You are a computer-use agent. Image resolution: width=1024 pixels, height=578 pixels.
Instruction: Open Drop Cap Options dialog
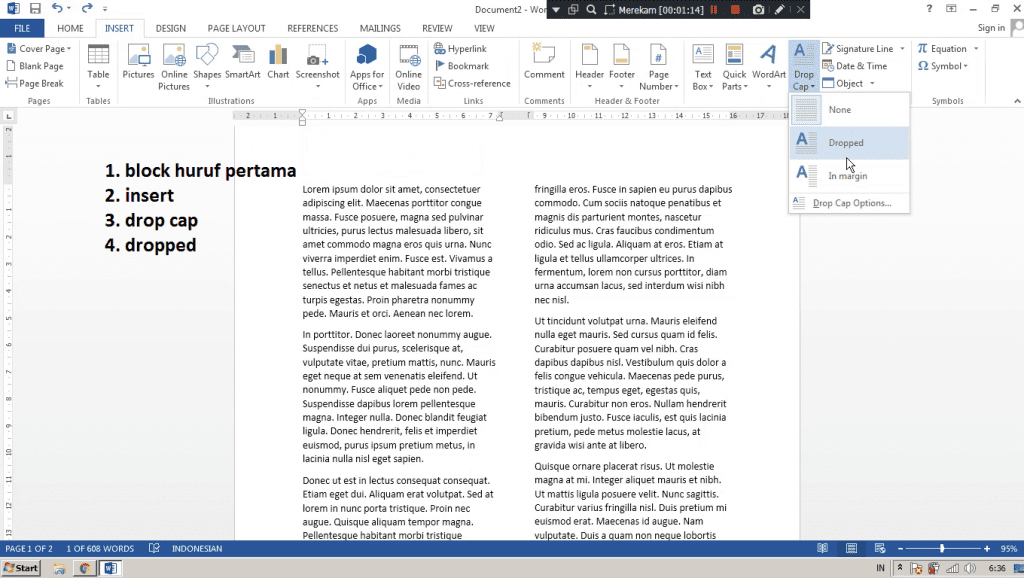(849, 203)
